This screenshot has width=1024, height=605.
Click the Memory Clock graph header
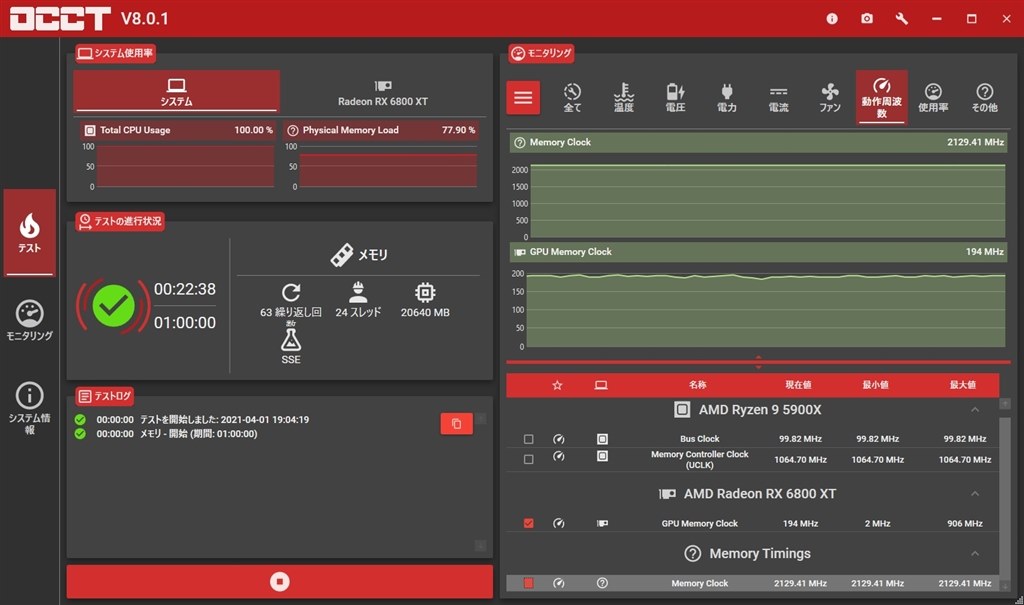(x=758, y=142)
